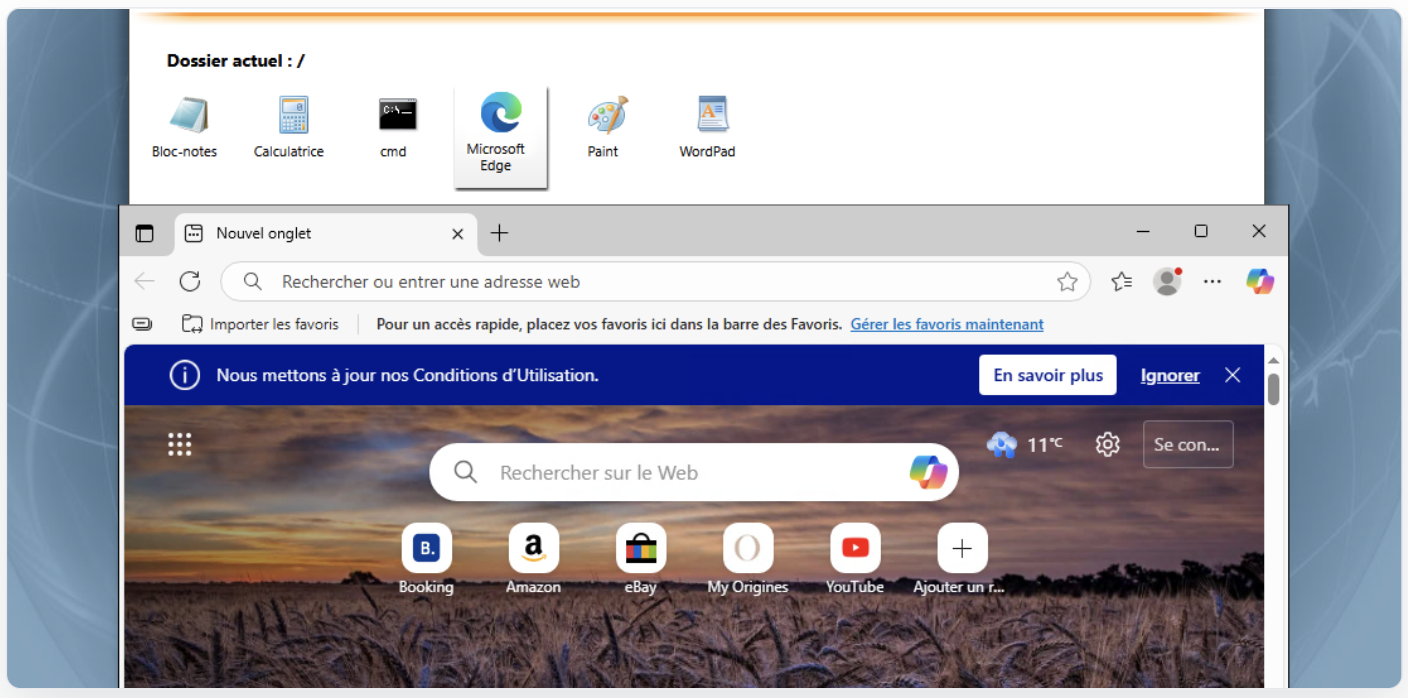
Task: Click the user profile avatar icon
Action: [x=1167, y=282]
